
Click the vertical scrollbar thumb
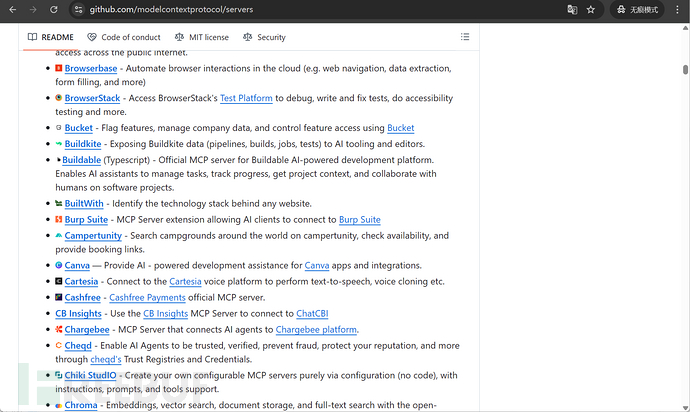(x=685, y=70)
